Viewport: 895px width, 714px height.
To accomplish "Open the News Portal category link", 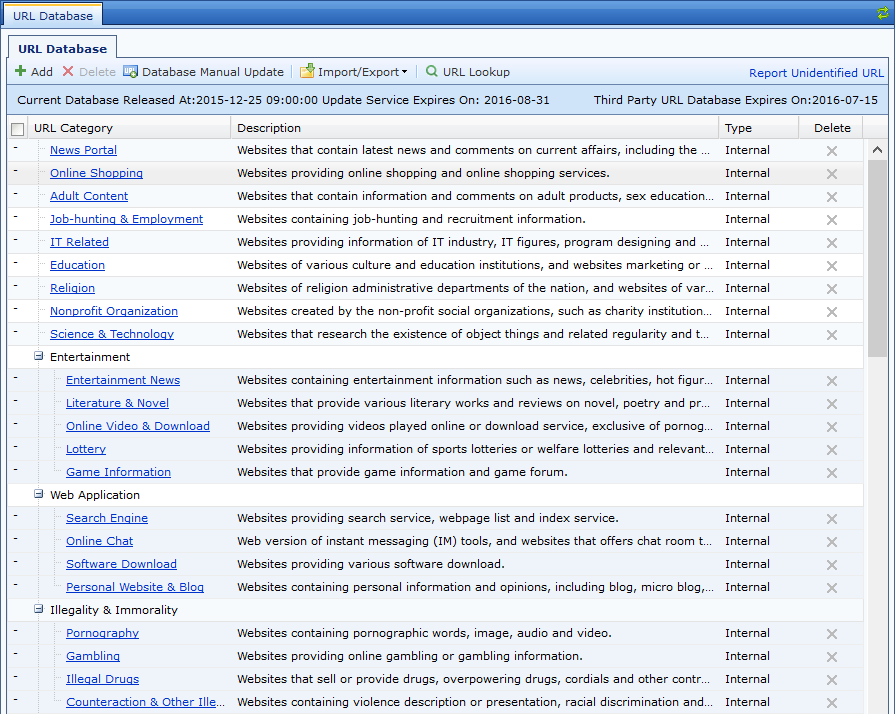I will tap(83, 150).
